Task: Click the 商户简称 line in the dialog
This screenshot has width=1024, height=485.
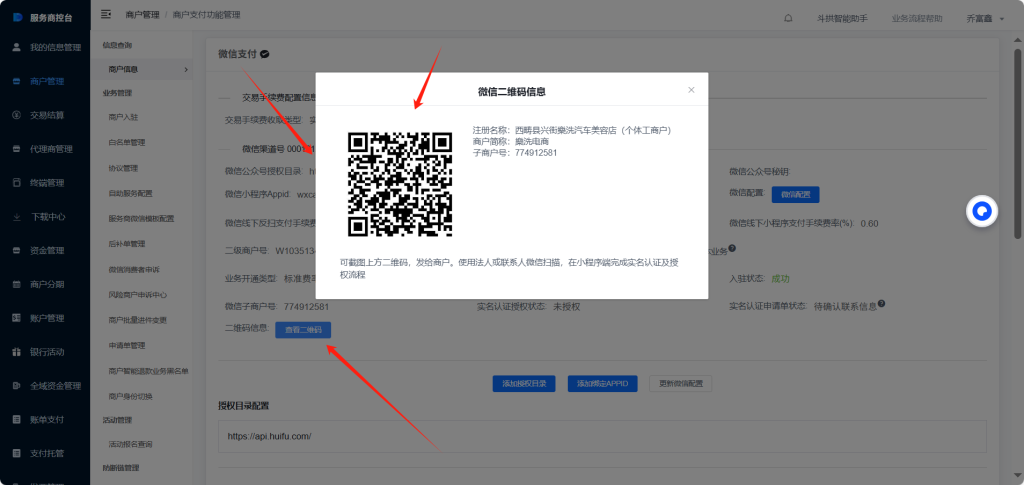Action: coord(511,142)
